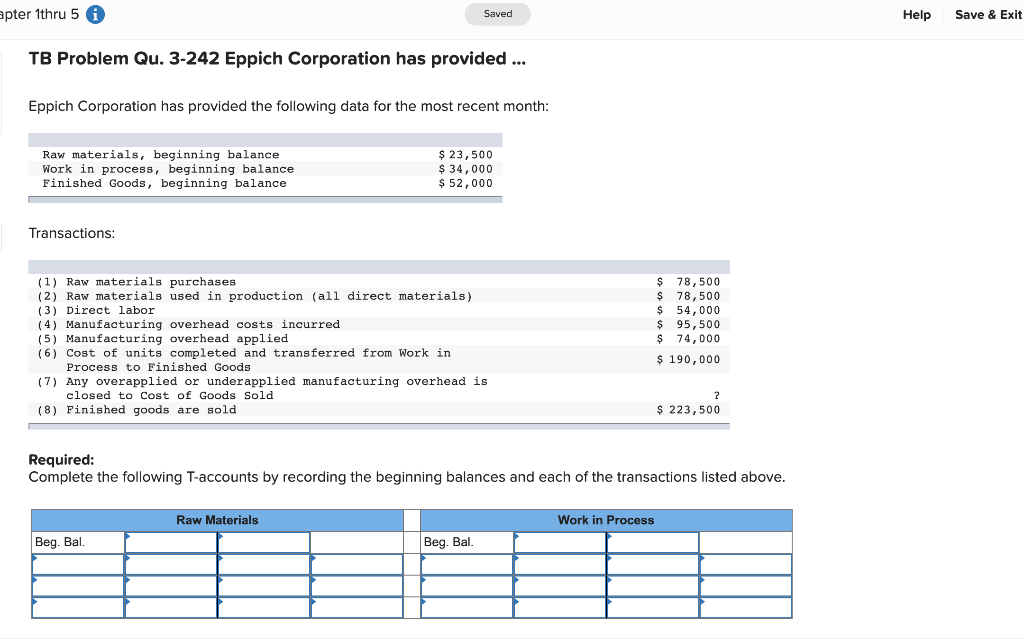
Task: Click '(1) Raw materials purchases' transaction row
Action: coord(379,282)
